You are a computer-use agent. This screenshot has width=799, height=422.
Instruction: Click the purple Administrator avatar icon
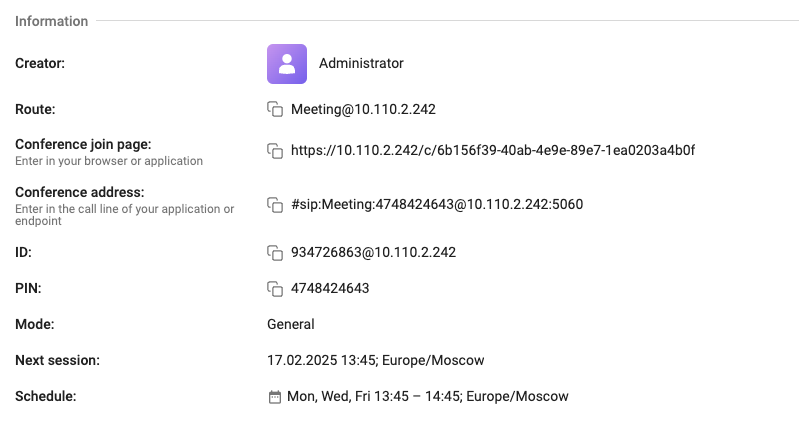click(287, 64)
